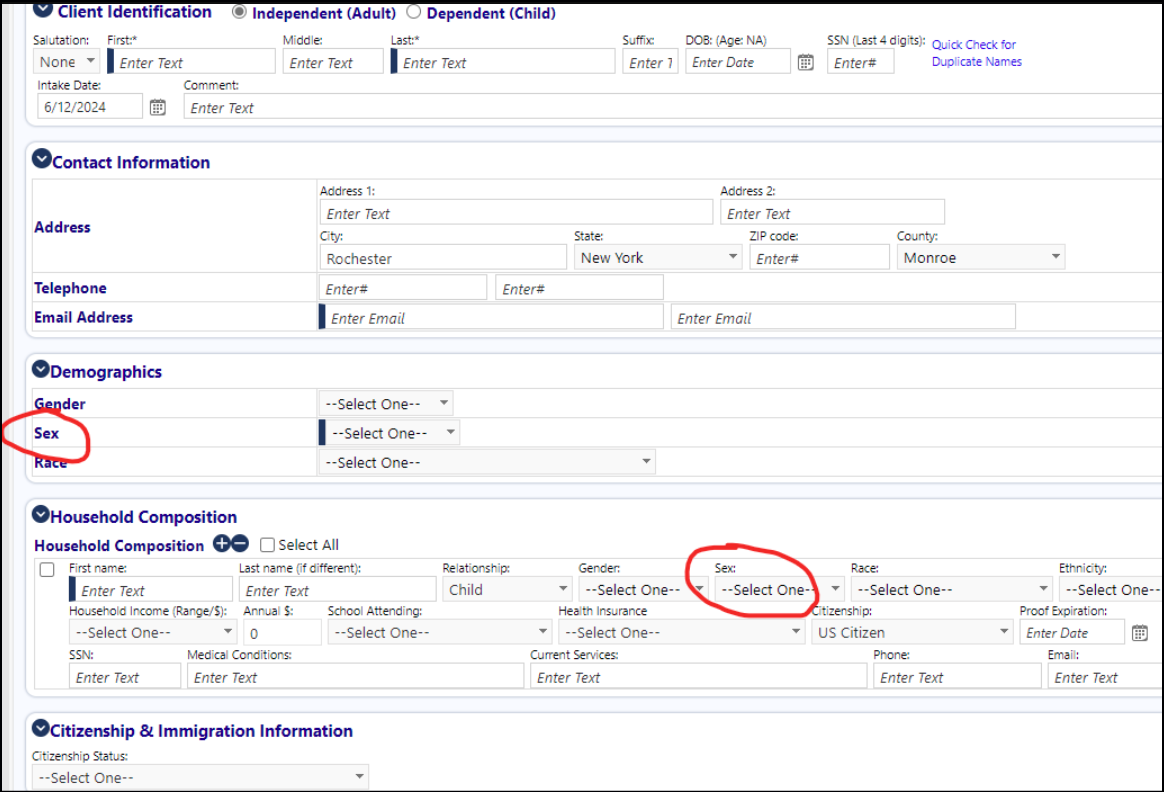
Task: Select the Dependent (Child) radio option
Action: (x=413, y=13)
